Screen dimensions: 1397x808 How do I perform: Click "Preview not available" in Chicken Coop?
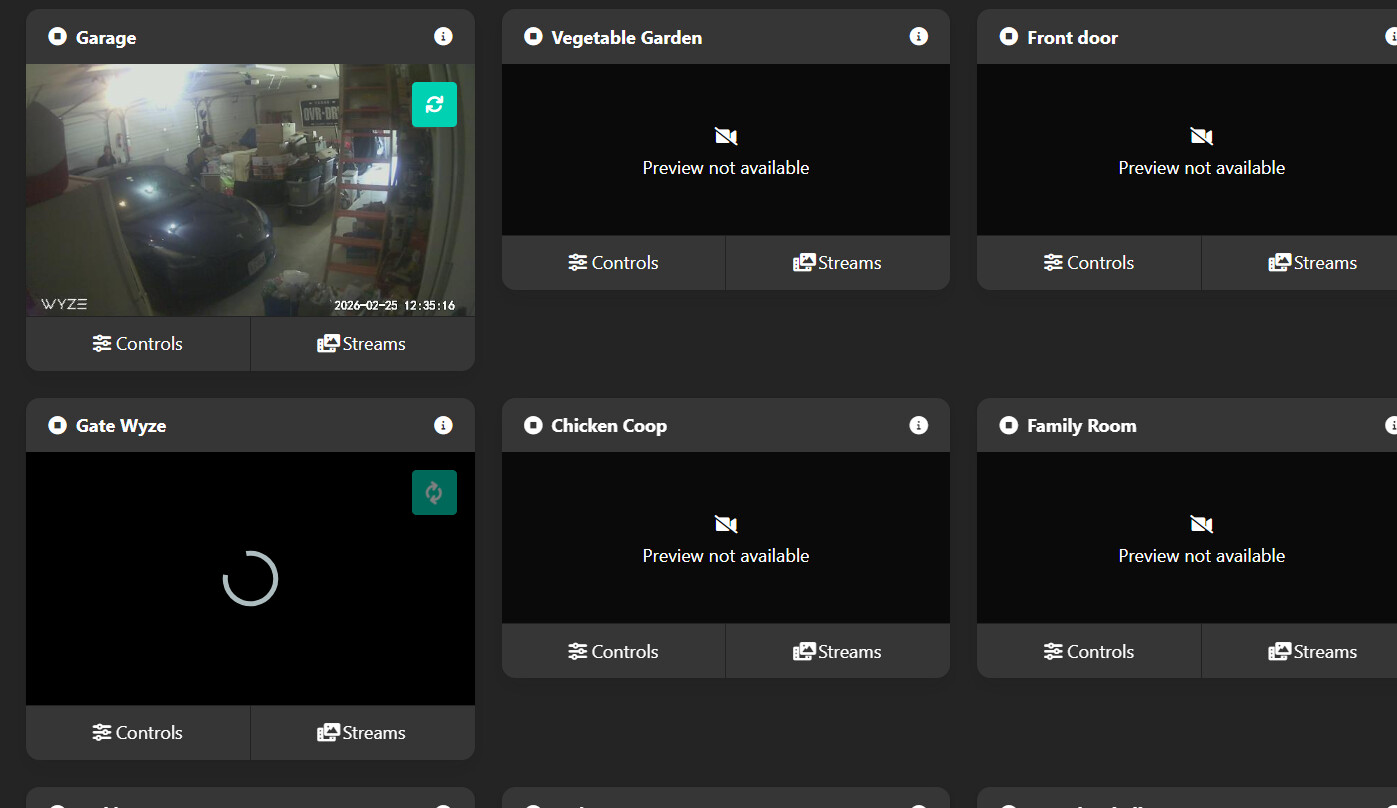click(726, 555)
